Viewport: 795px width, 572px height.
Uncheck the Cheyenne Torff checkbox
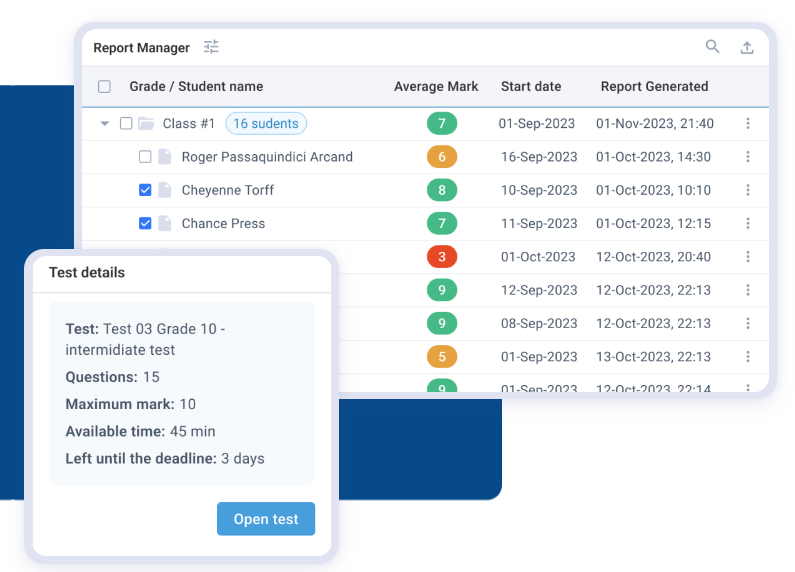coord(145,190)
